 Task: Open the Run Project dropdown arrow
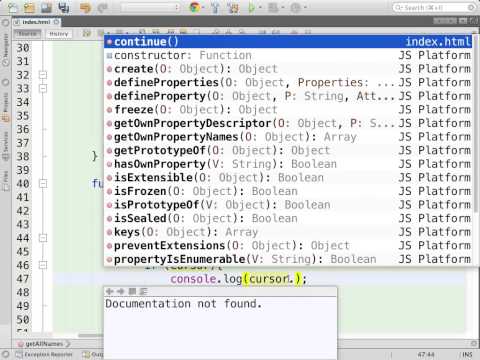(x=260, y=7)
